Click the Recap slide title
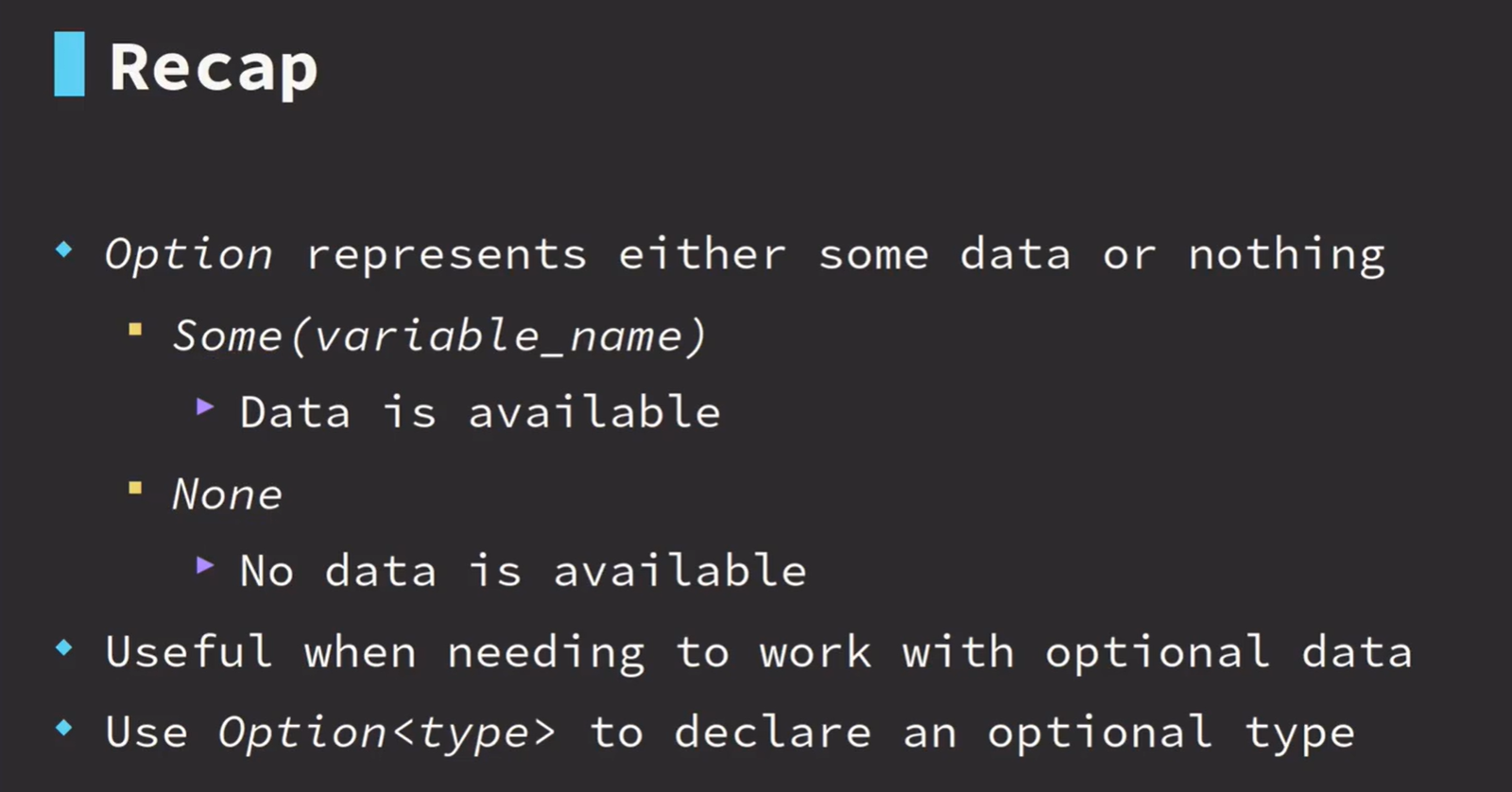Screen dimensions: 1512x792 point(214,68)
